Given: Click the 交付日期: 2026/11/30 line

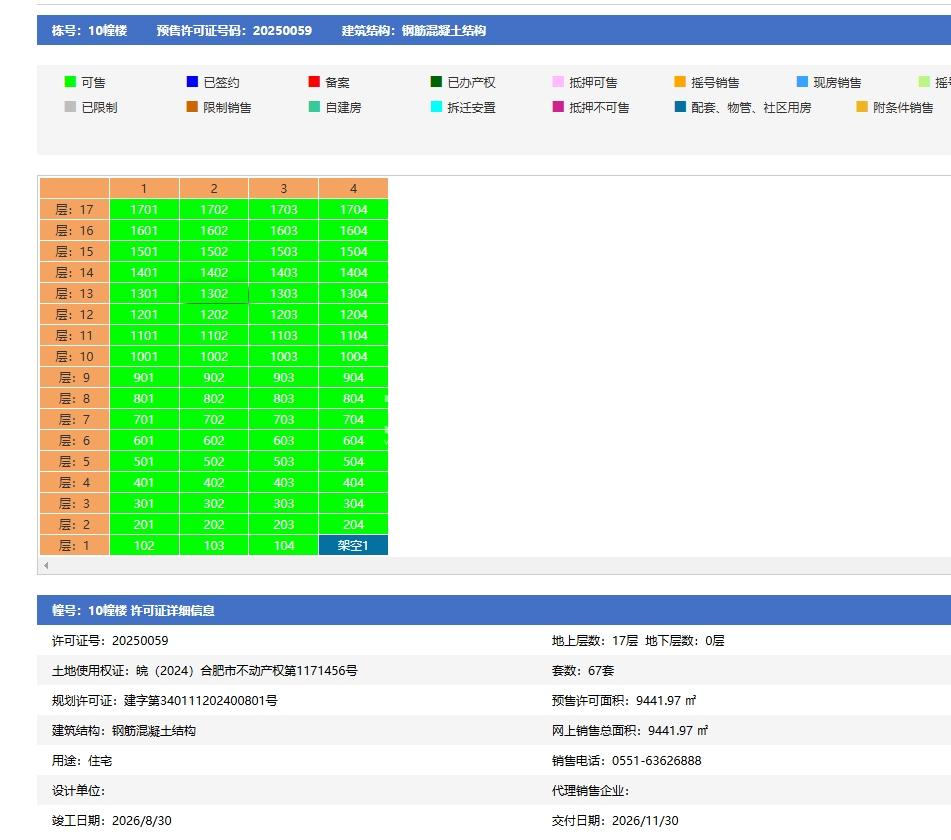Looking at the screenshot, I should coord(615,821).
